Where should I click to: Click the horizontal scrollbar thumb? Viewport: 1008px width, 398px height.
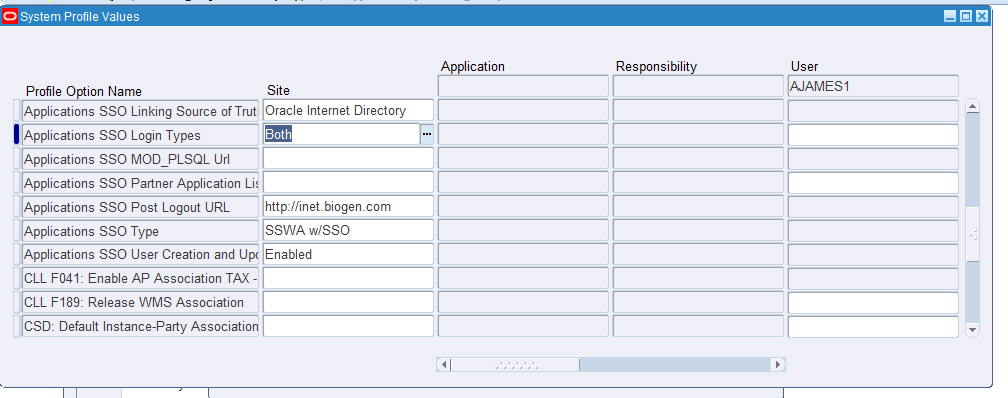click(x=515, y=365)
